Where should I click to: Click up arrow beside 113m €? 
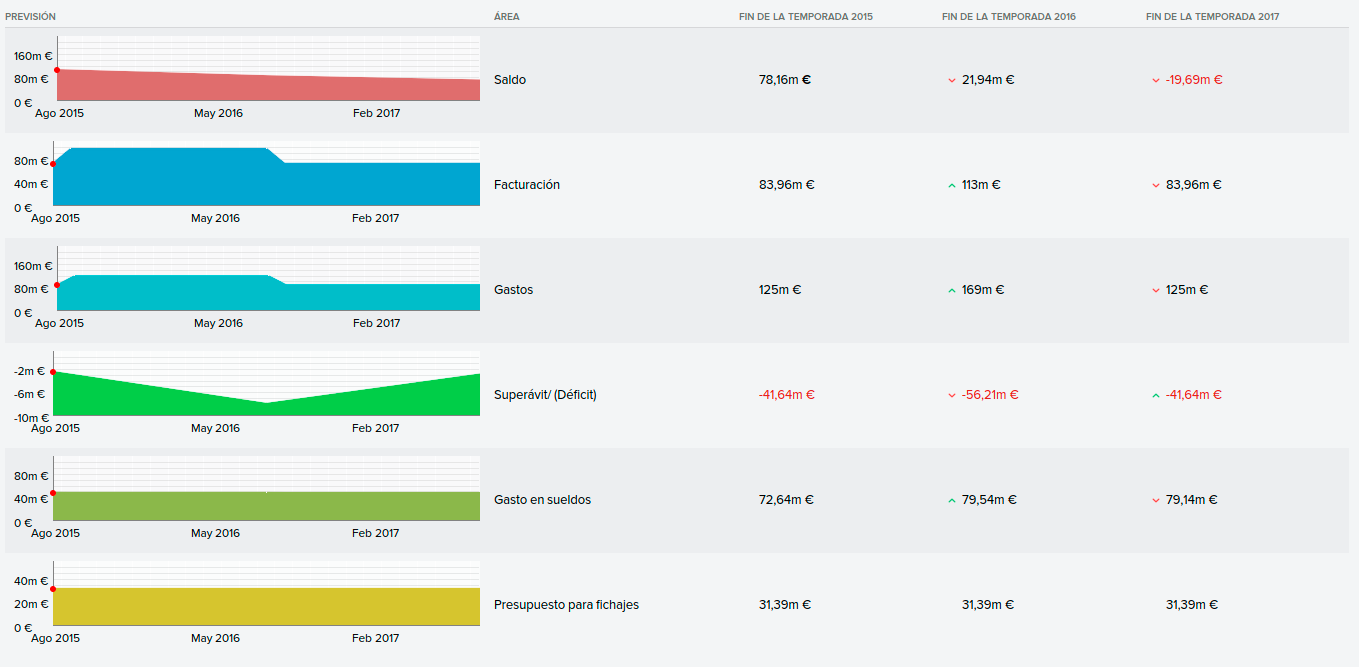[952, 185]
